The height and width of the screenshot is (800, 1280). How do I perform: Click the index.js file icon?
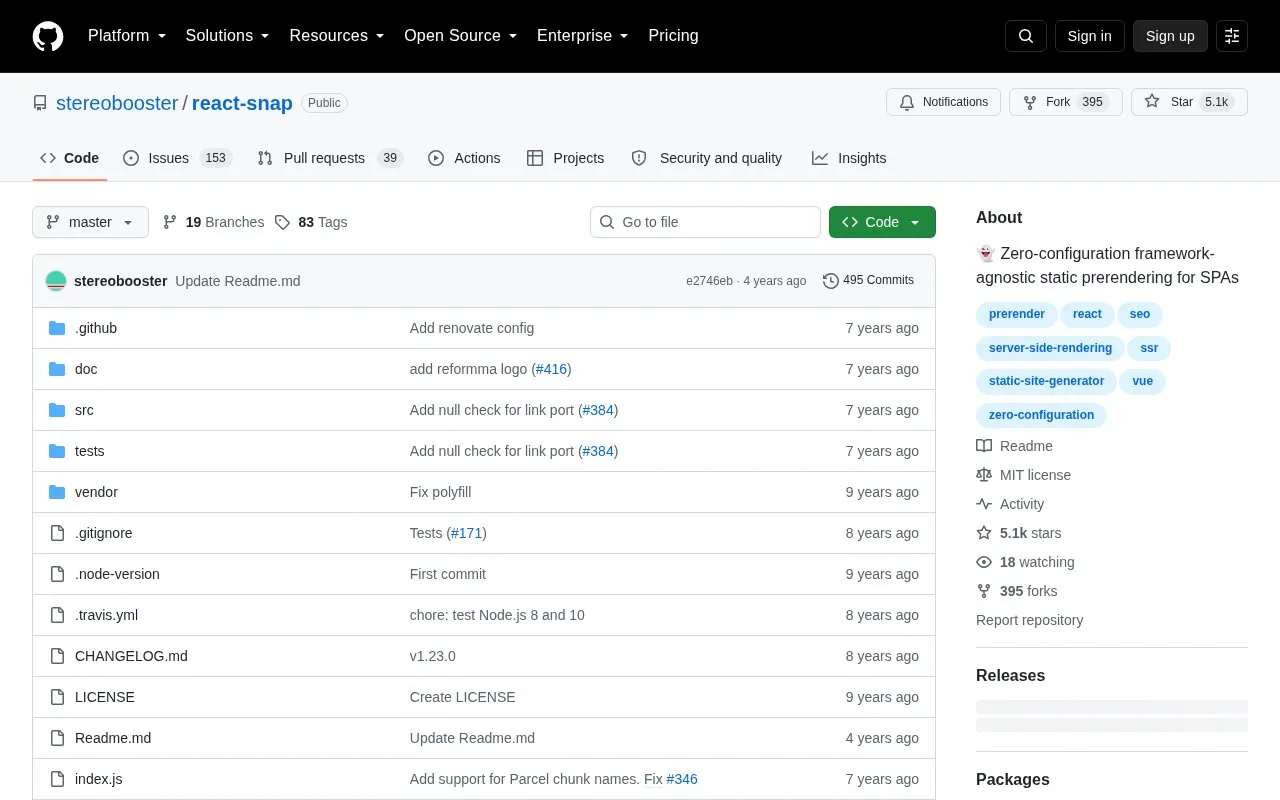[x=57, y=779]
